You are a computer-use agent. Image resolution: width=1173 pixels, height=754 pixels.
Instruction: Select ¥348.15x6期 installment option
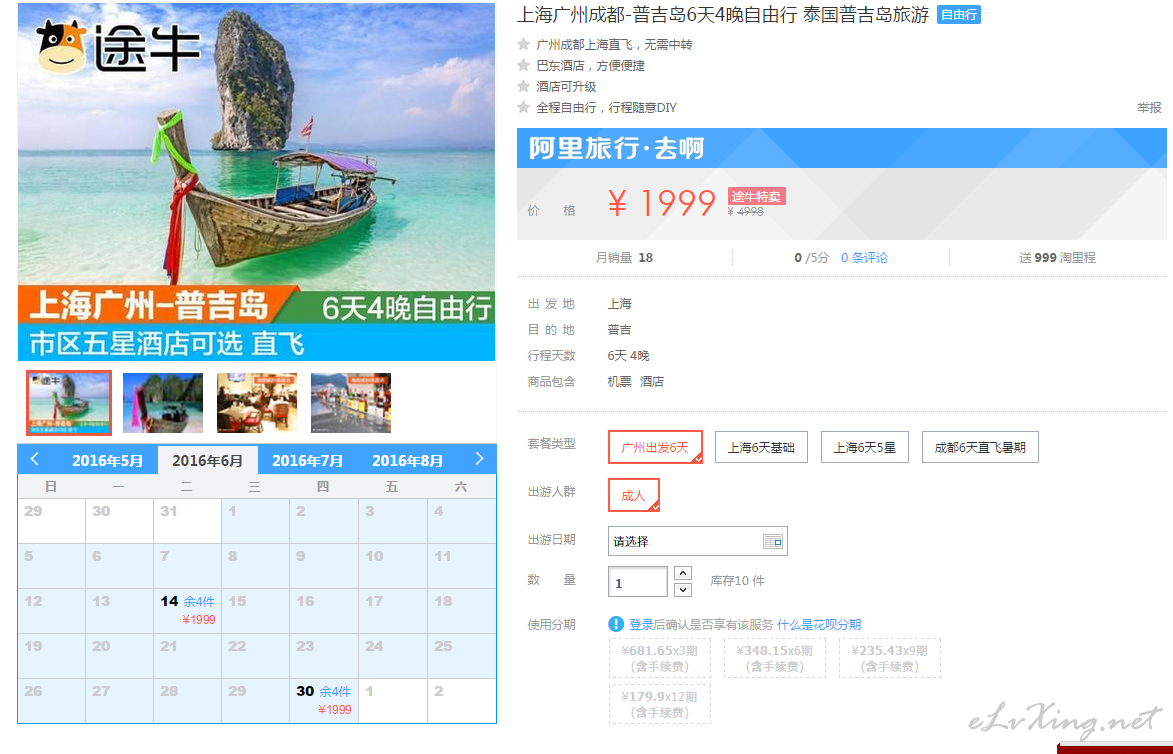(x=774, y=658)
